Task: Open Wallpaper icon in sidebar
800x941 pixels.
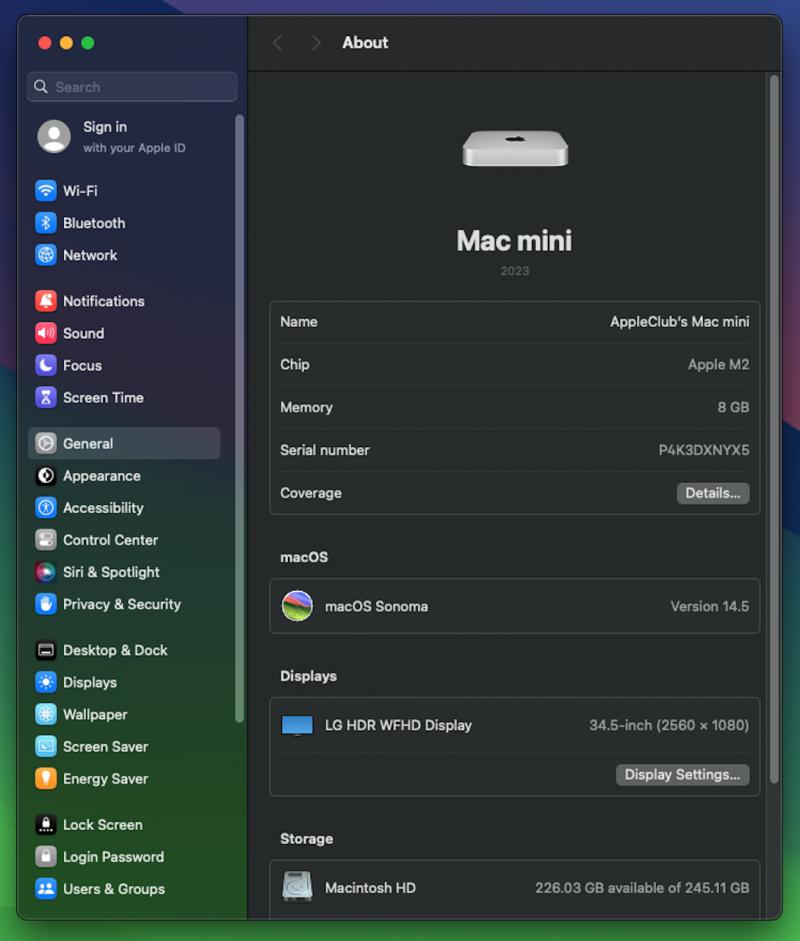Action: click(46, 715)
